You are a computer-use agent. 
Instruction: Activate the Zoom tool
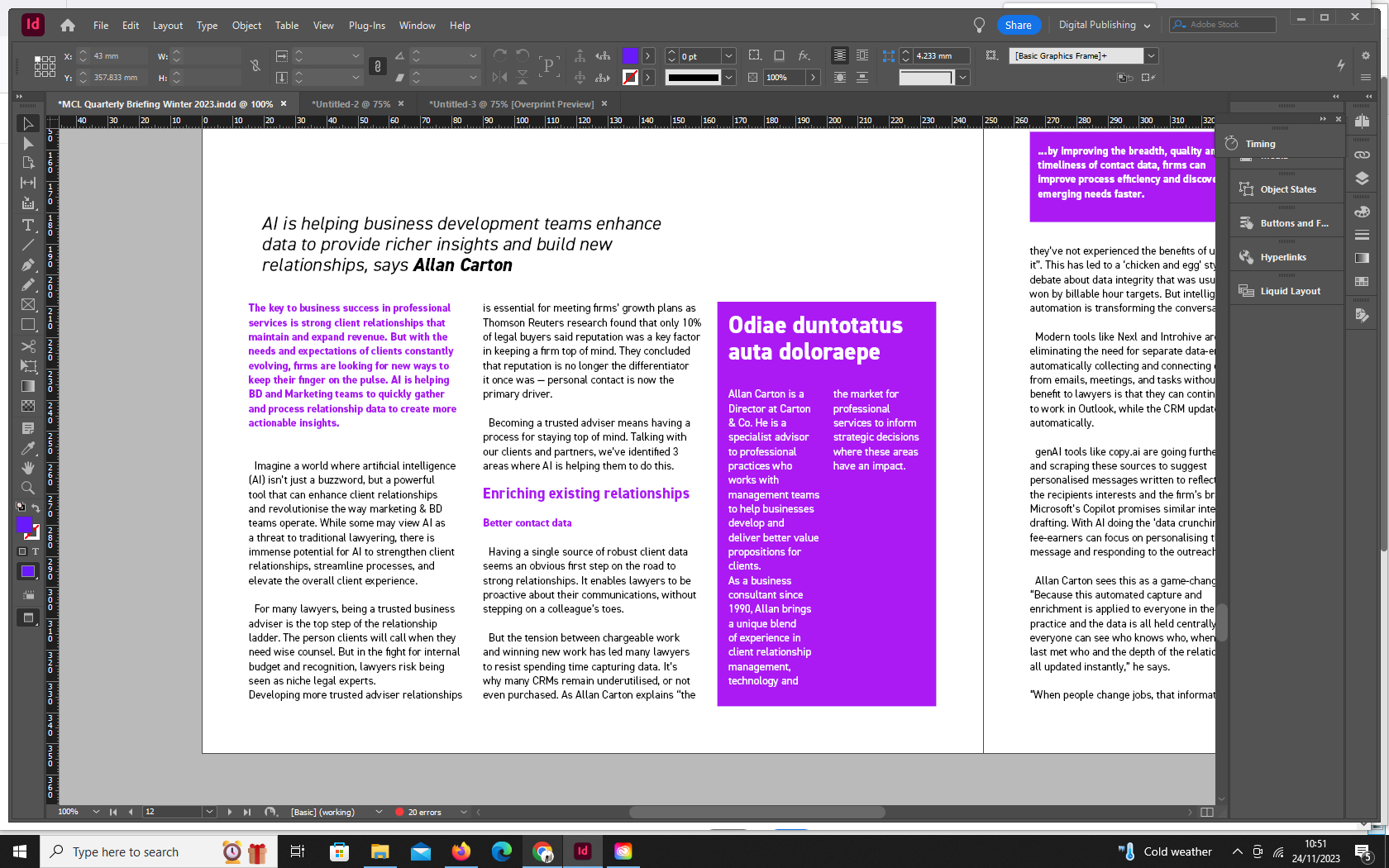[x=27, y=487]
